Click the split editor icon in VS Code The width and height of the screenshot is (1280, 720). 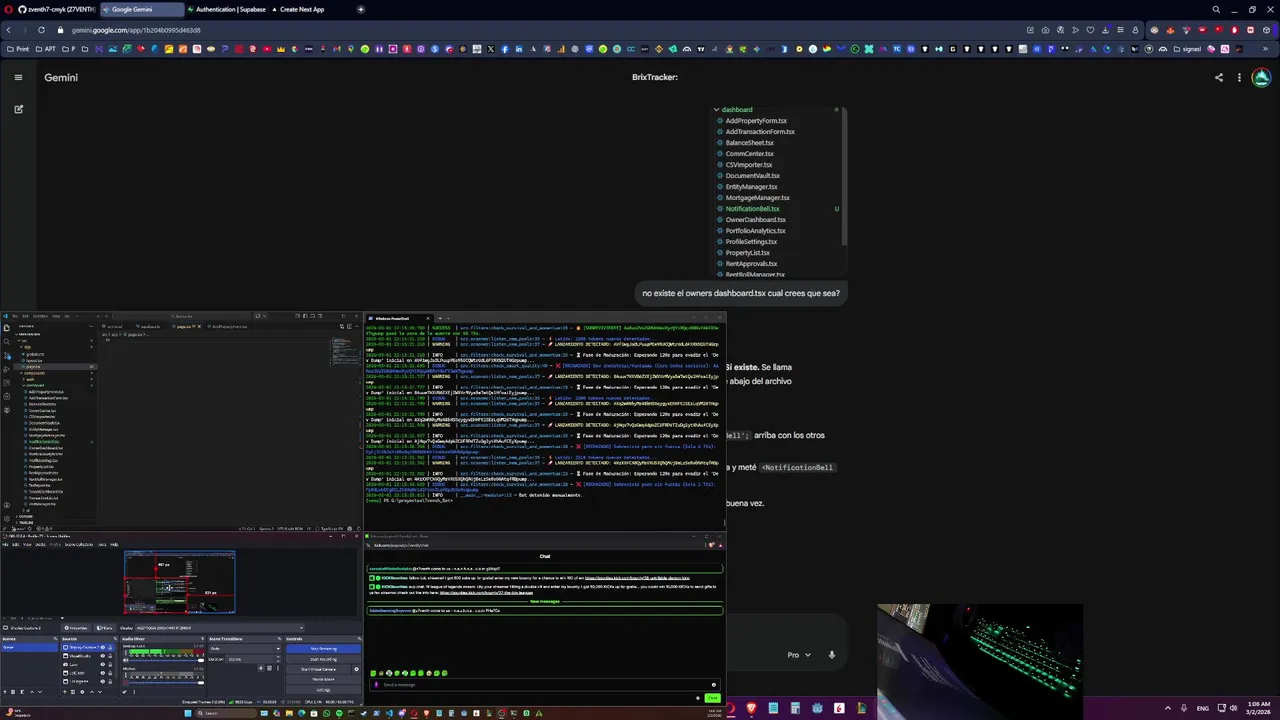point(349,327)
